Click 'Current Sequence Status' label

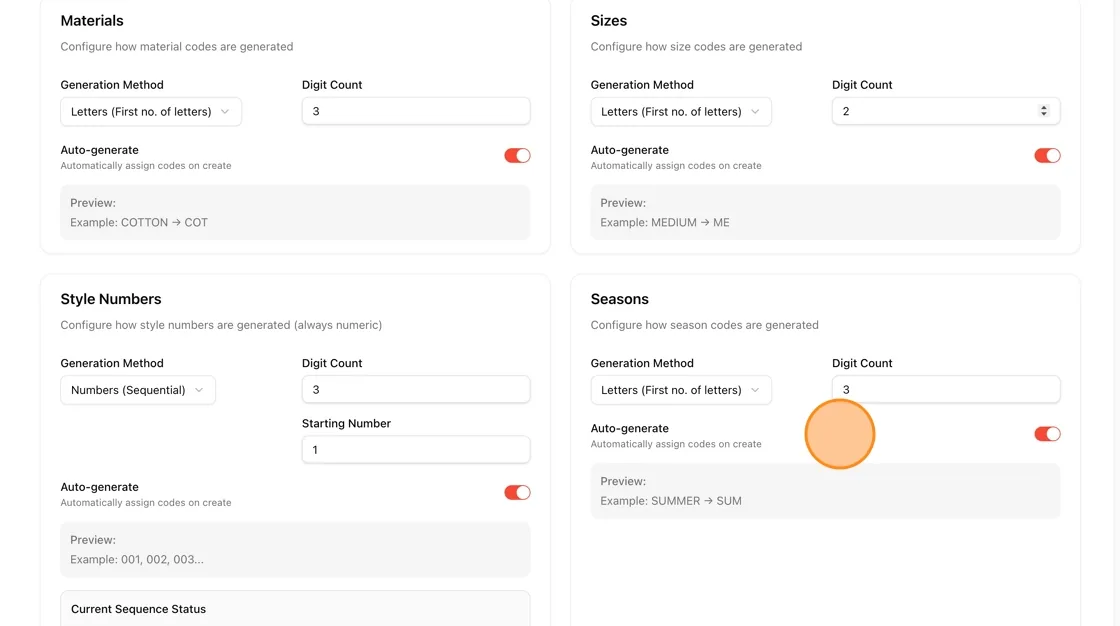pos(138,609)
